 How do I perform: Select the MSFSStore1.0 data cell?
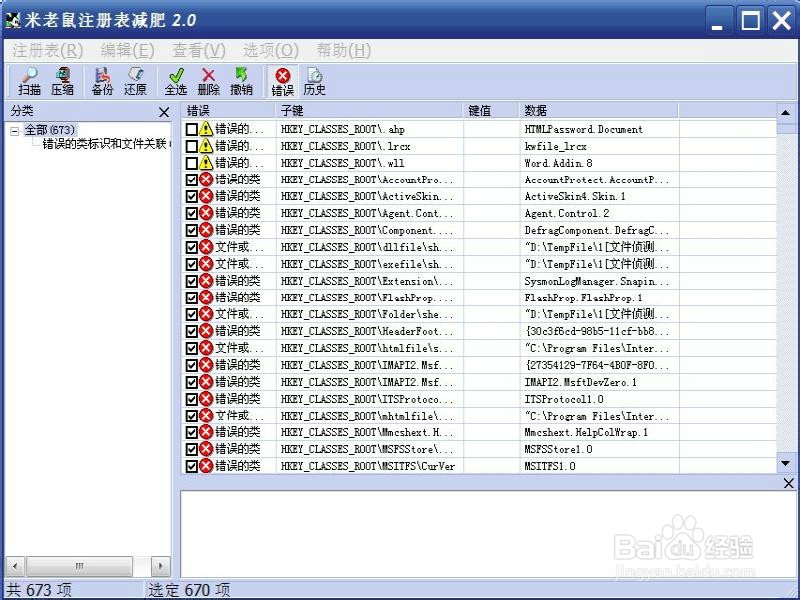point(558,449)
